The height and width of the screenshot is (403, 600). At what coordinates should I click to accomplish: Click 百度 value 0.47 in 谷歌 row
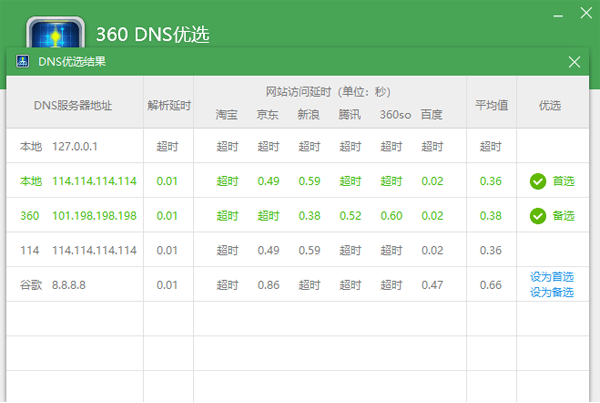point(432,285)
